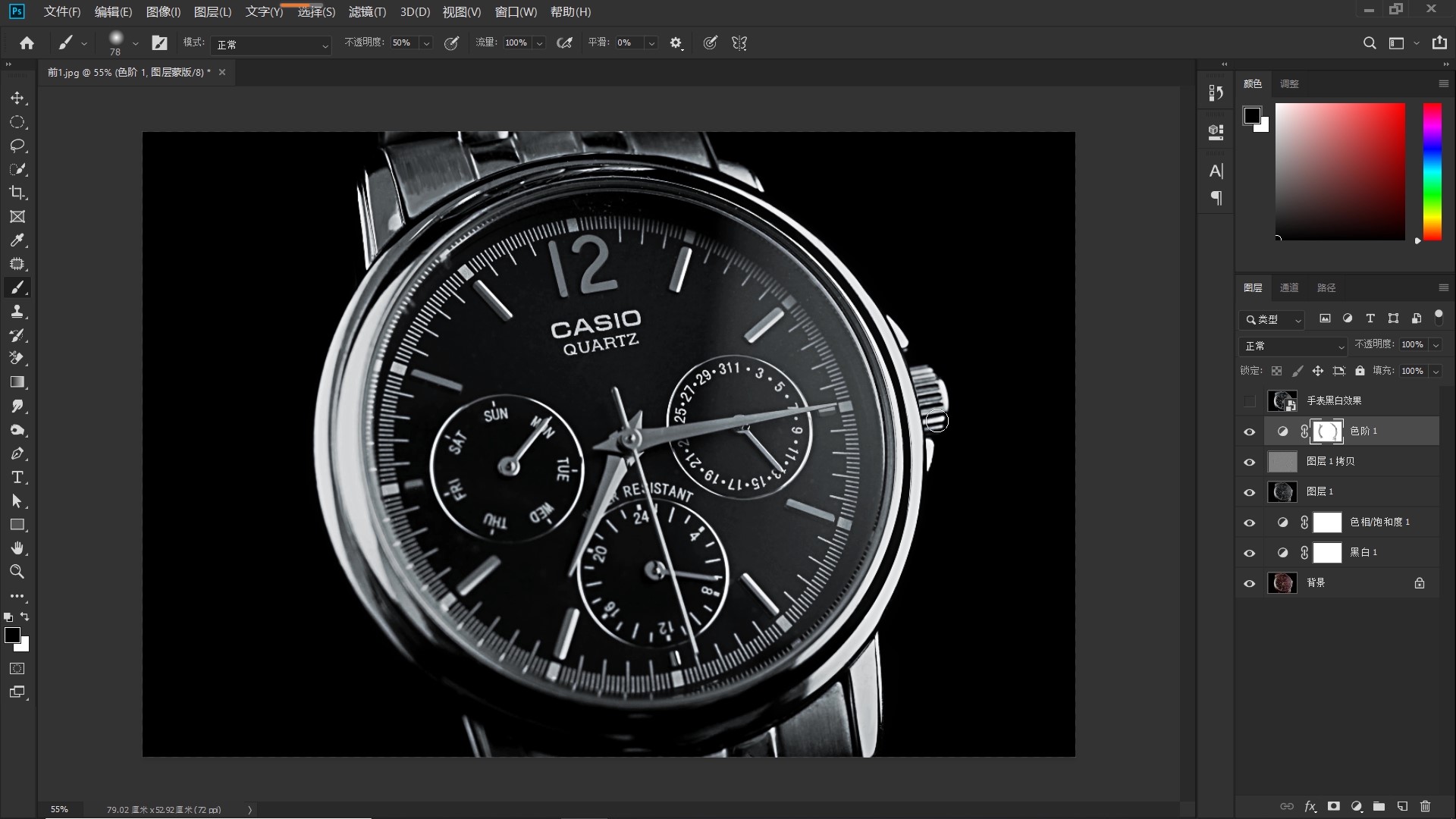Viewport: 1456px width, 819px height.
Task: Hide the 黑白 1 adjustment layer
Action: pyautogui.click(x=1250, y=553)
